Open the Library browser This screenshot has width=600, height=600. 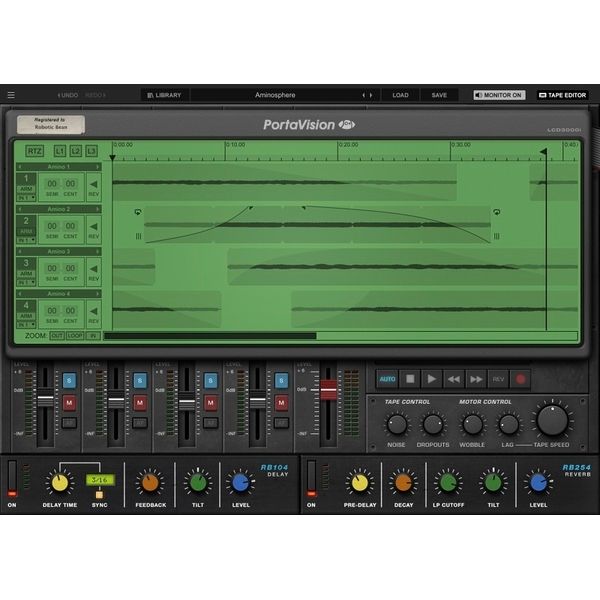[x=165, y=95]
